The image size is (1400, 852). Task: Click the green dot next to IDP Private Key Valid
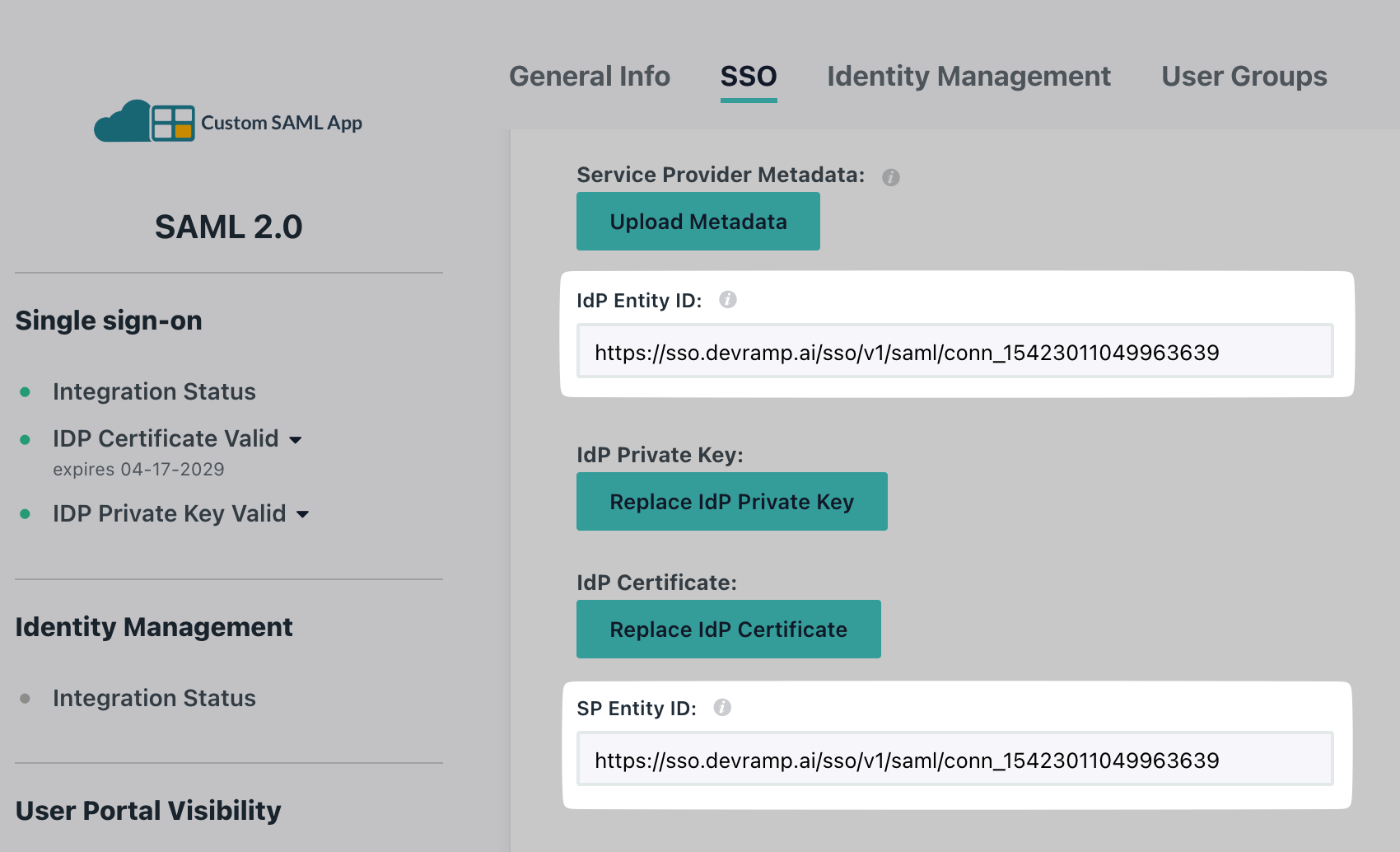(x=26, y=514)
